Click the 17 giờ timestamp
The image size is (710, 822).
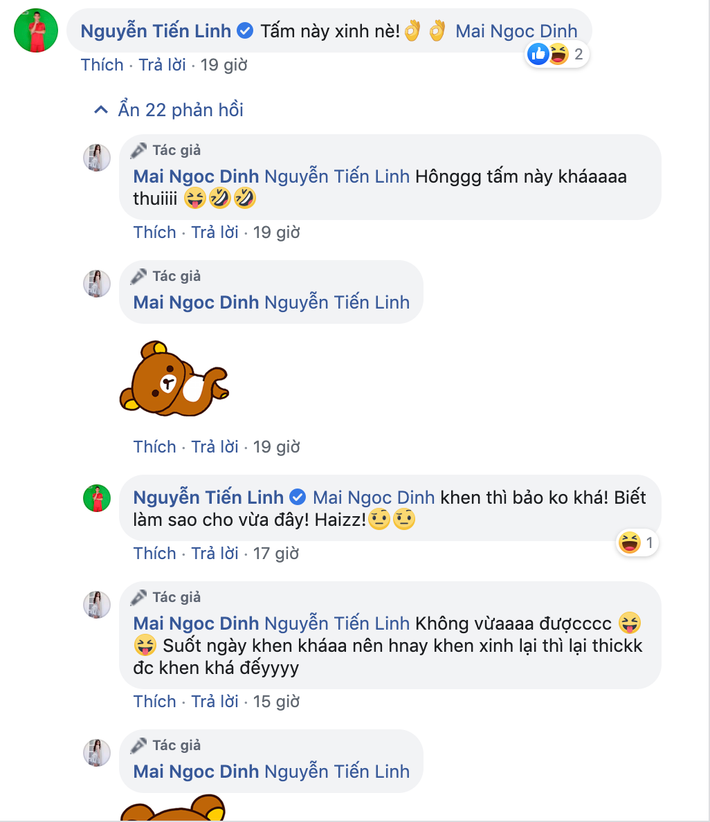pyautogui.click(x=275, y=553)
